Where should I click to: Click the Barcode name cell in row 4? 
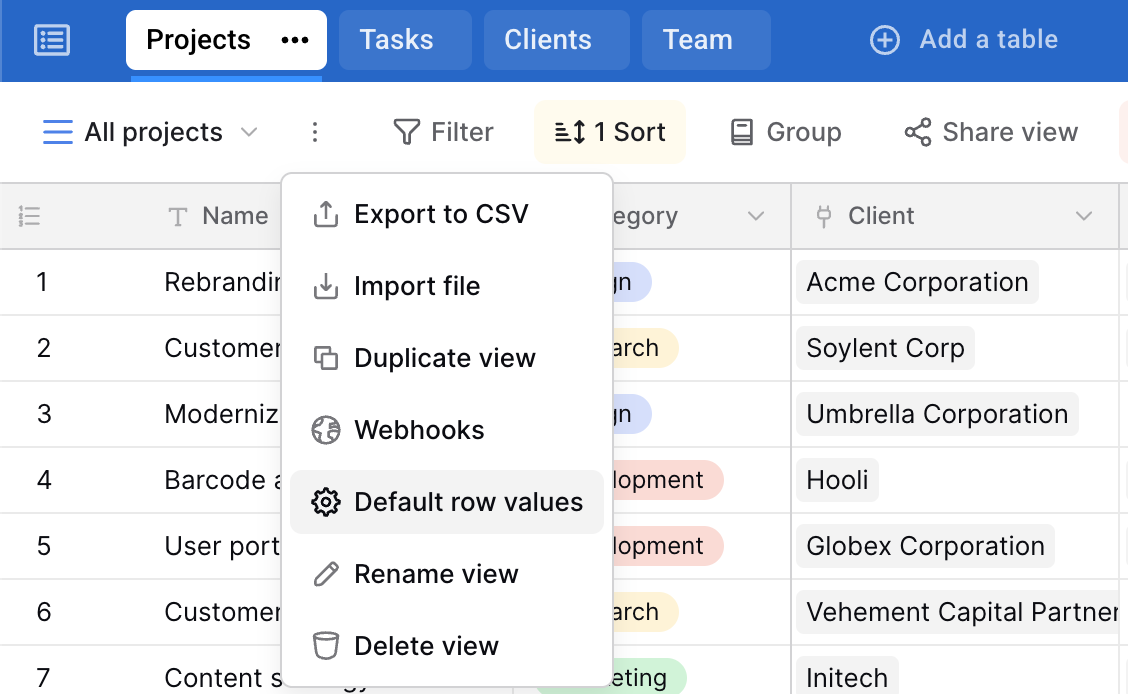(222, 480)
